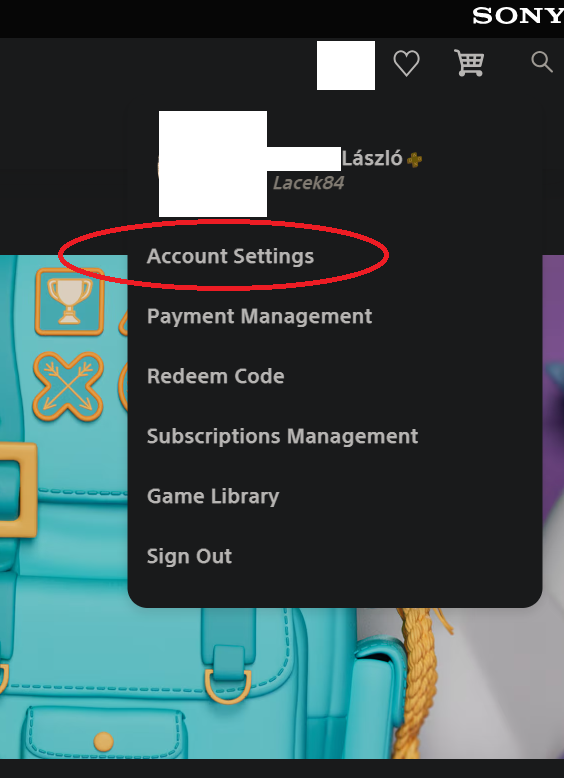Open the shopping cart
The width and height of the screenshot is (564, 778).
(x=469, y=63)
